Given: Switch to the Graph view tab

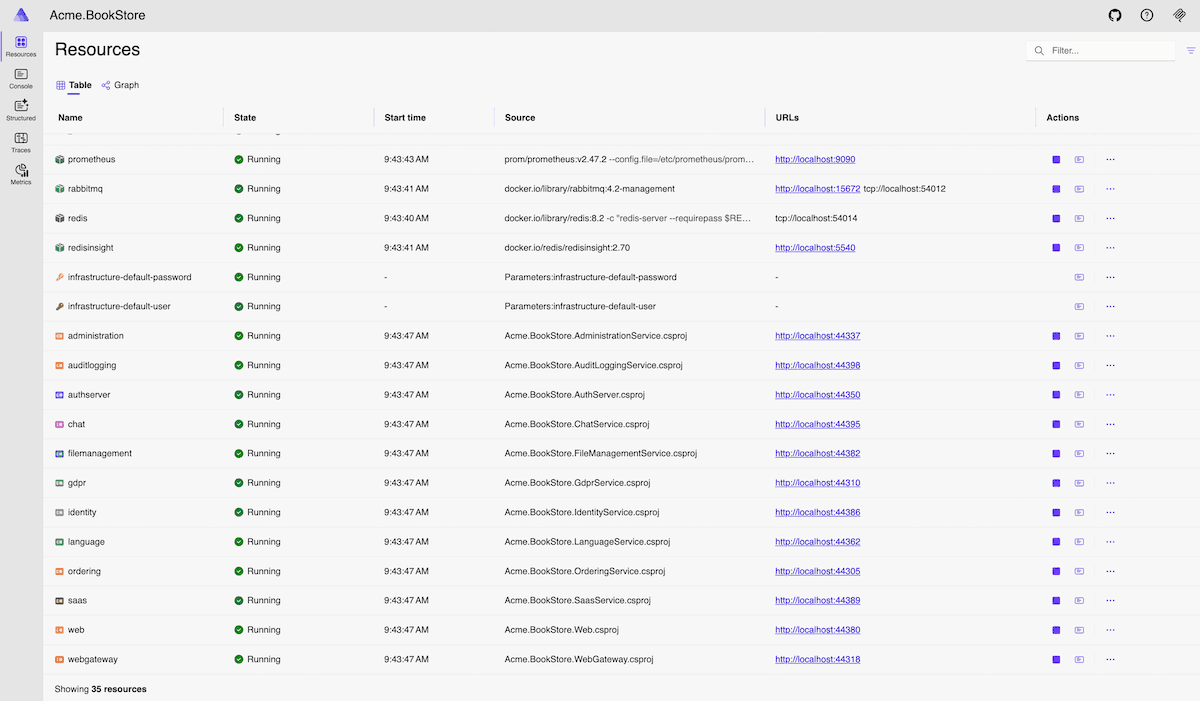Looking at the screenshot, I should point(120,85).
